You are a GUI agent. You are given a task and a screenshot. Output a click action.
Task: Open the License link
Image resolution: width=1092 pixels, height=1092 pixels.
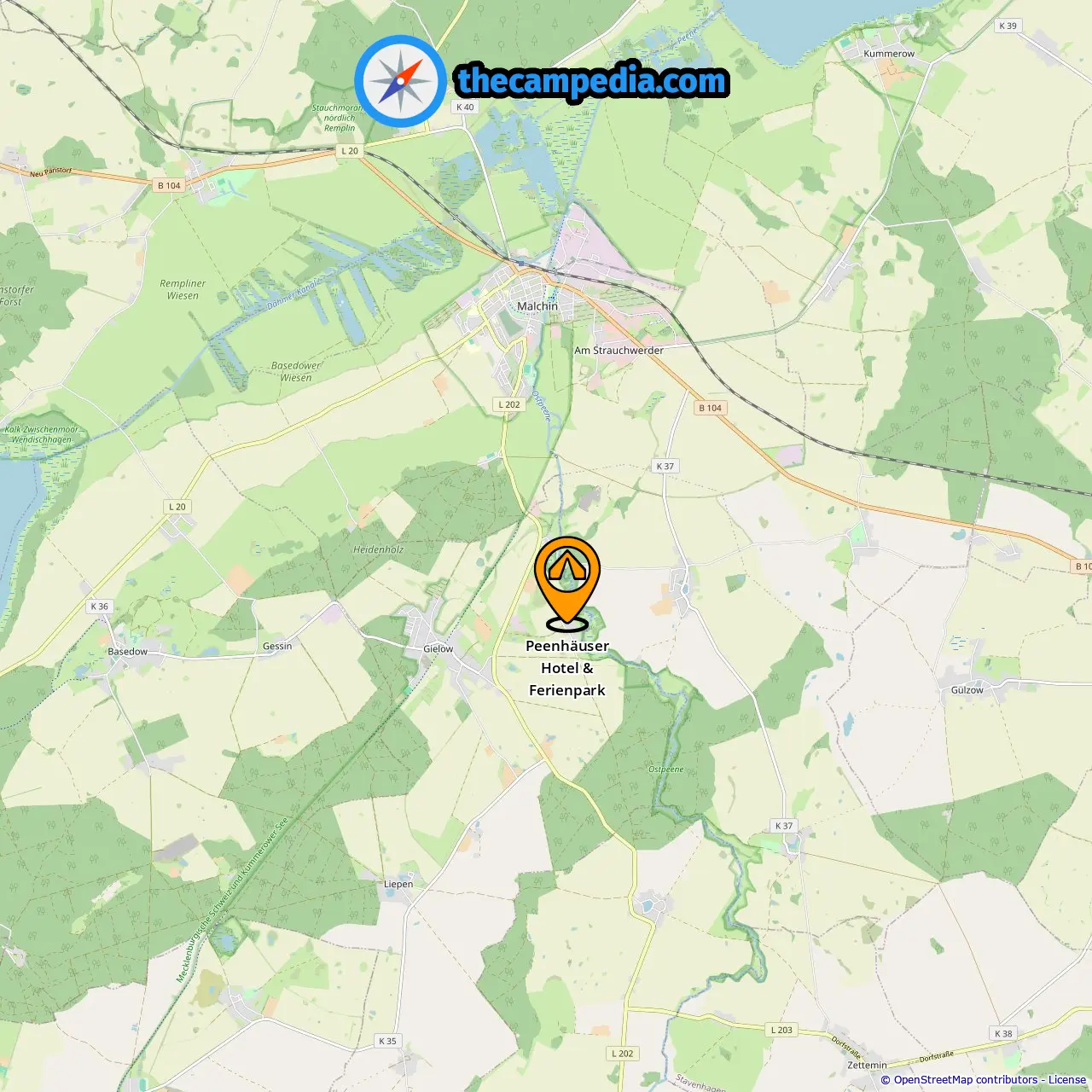pos(1067,1080)
